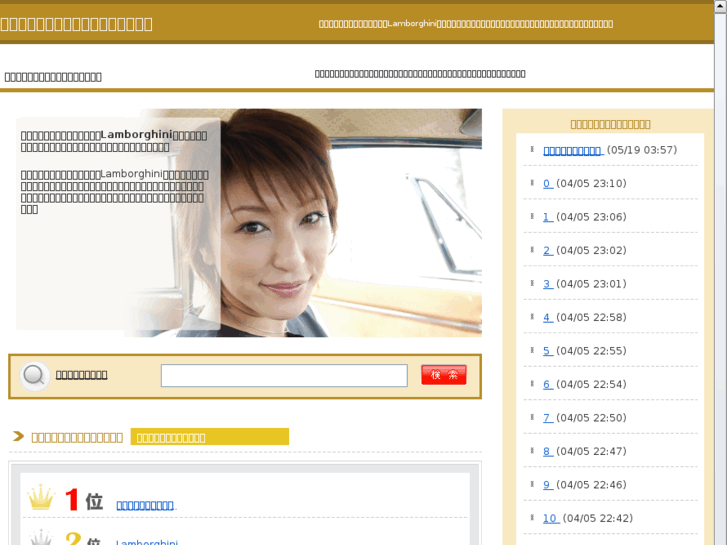This screenshot has height=545, width=727.
Task: Click the gold crown icon for rank 1
Action: coord(41,497)
